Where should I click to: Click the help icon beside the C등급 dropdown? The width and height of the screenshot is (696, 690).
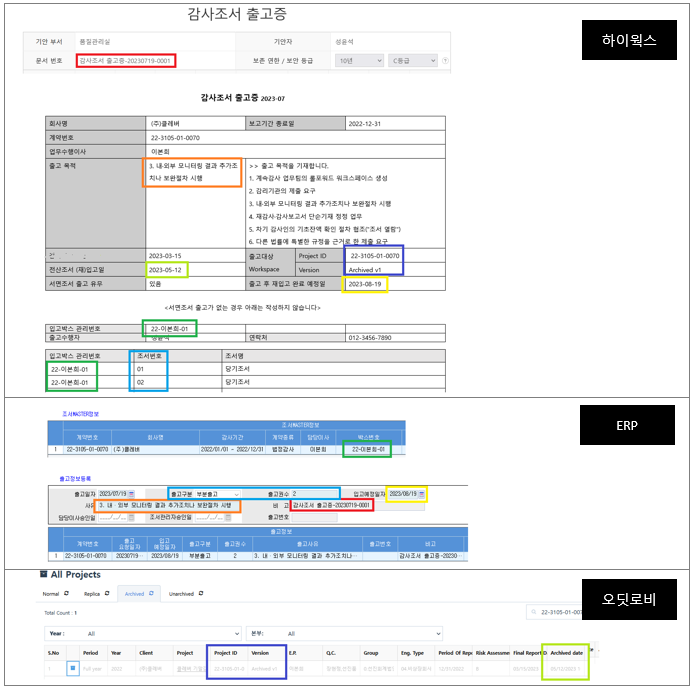(444, 60)
